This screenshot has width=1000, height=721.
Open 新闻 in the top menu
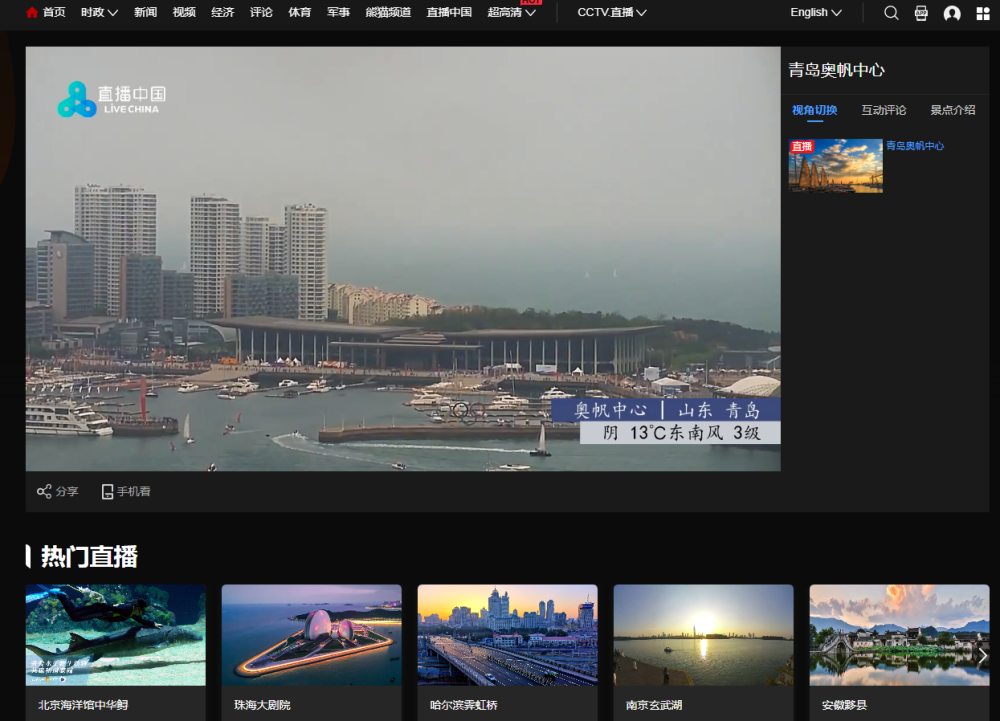145,12
